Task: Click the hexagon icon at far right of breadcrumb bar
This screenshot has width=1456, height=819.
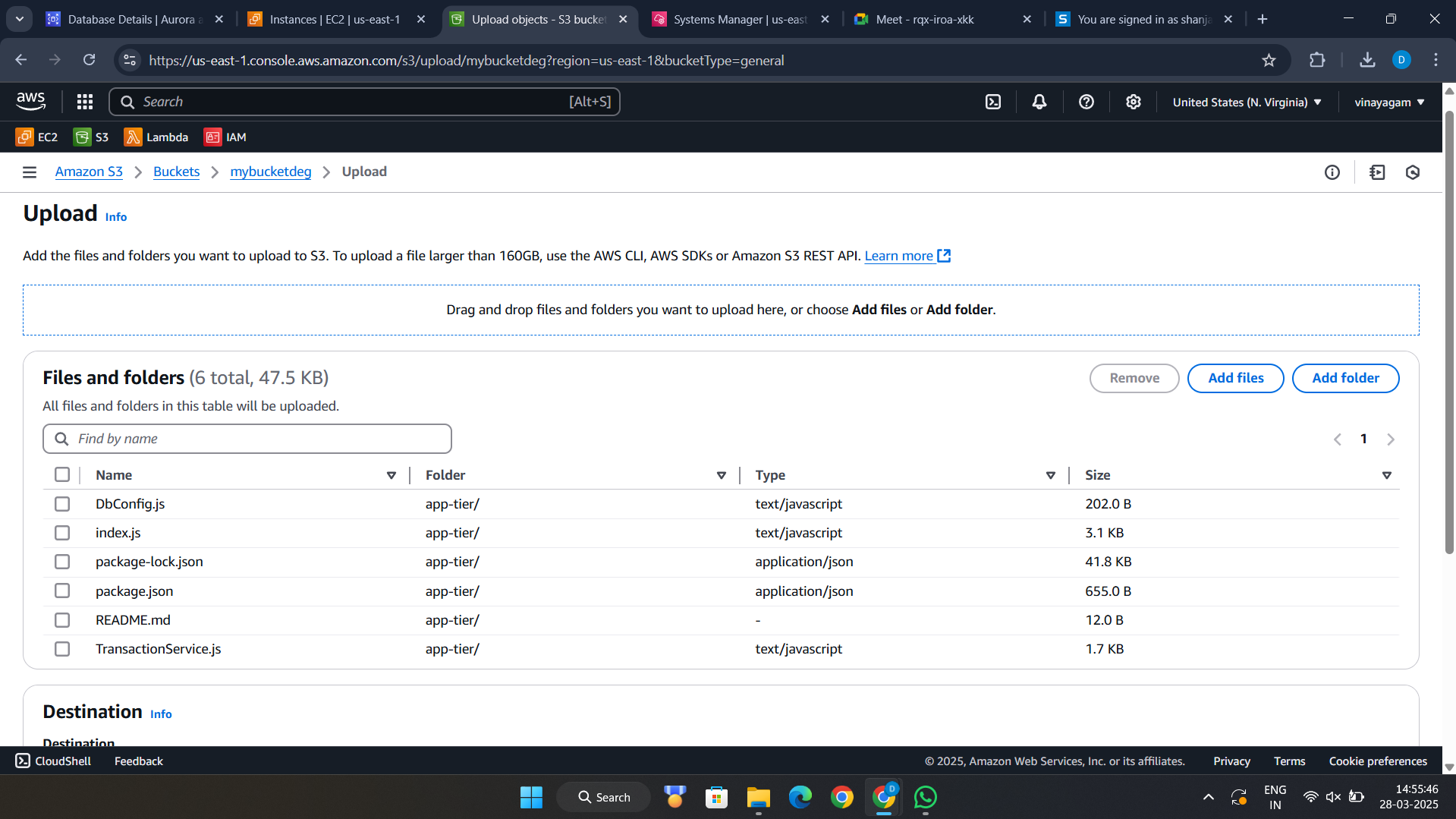Action: [1413, 172]
